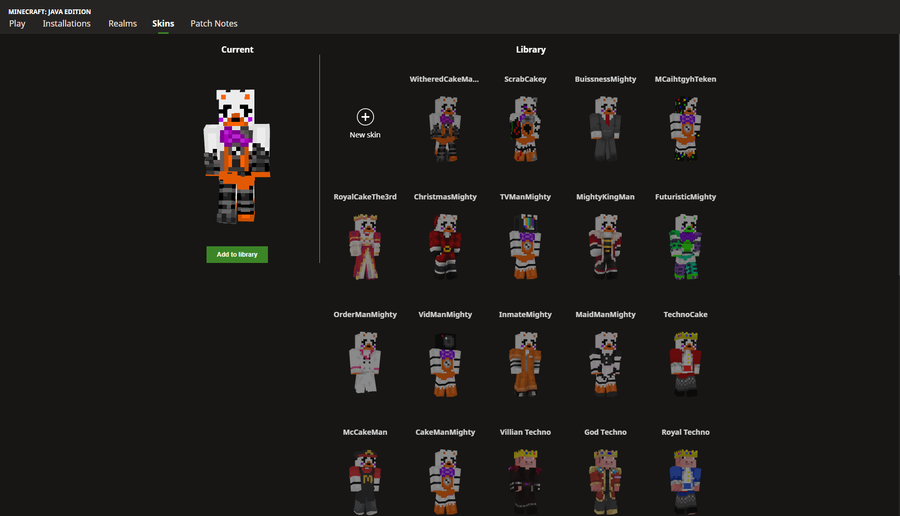
Task: Select the WitheredCakeMa... skin thumbnail
Action: click(x=445, y=129)
